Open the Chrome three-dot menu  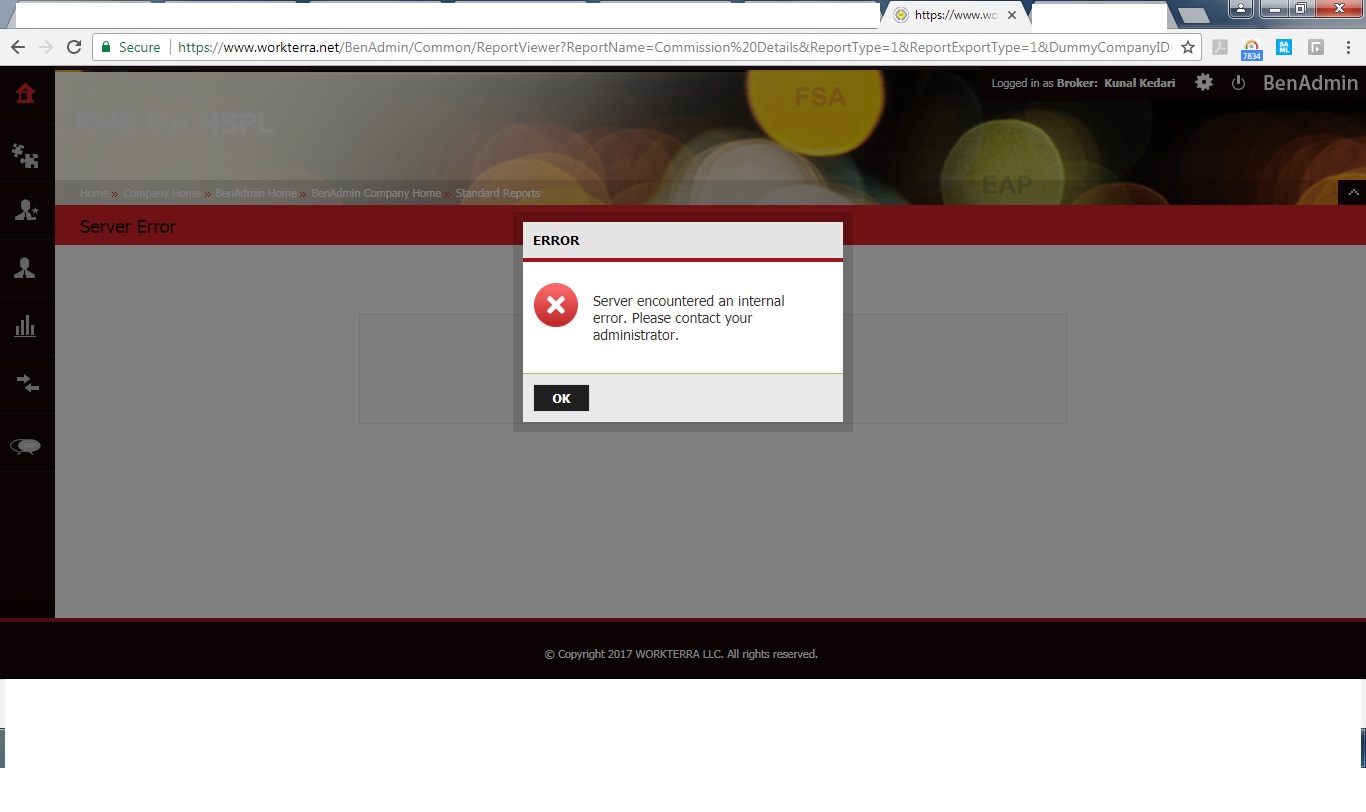pos(1347,47)
